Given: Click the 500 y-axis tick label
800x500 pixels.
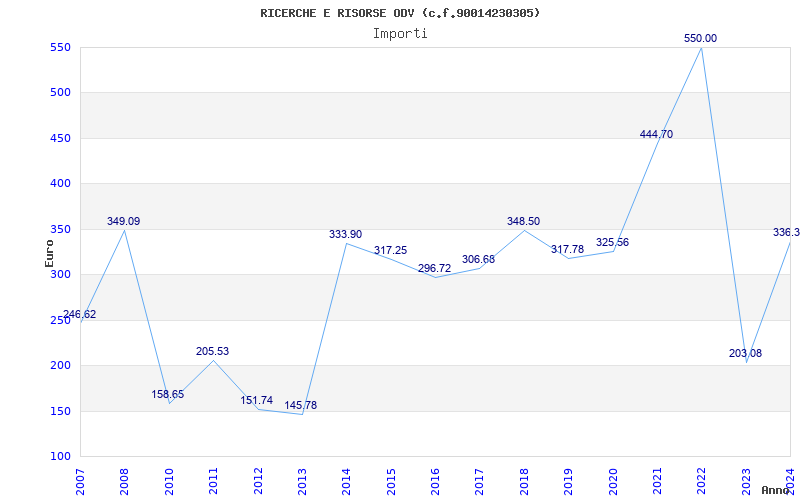Looking at the screenshot, I should (59, 93).
